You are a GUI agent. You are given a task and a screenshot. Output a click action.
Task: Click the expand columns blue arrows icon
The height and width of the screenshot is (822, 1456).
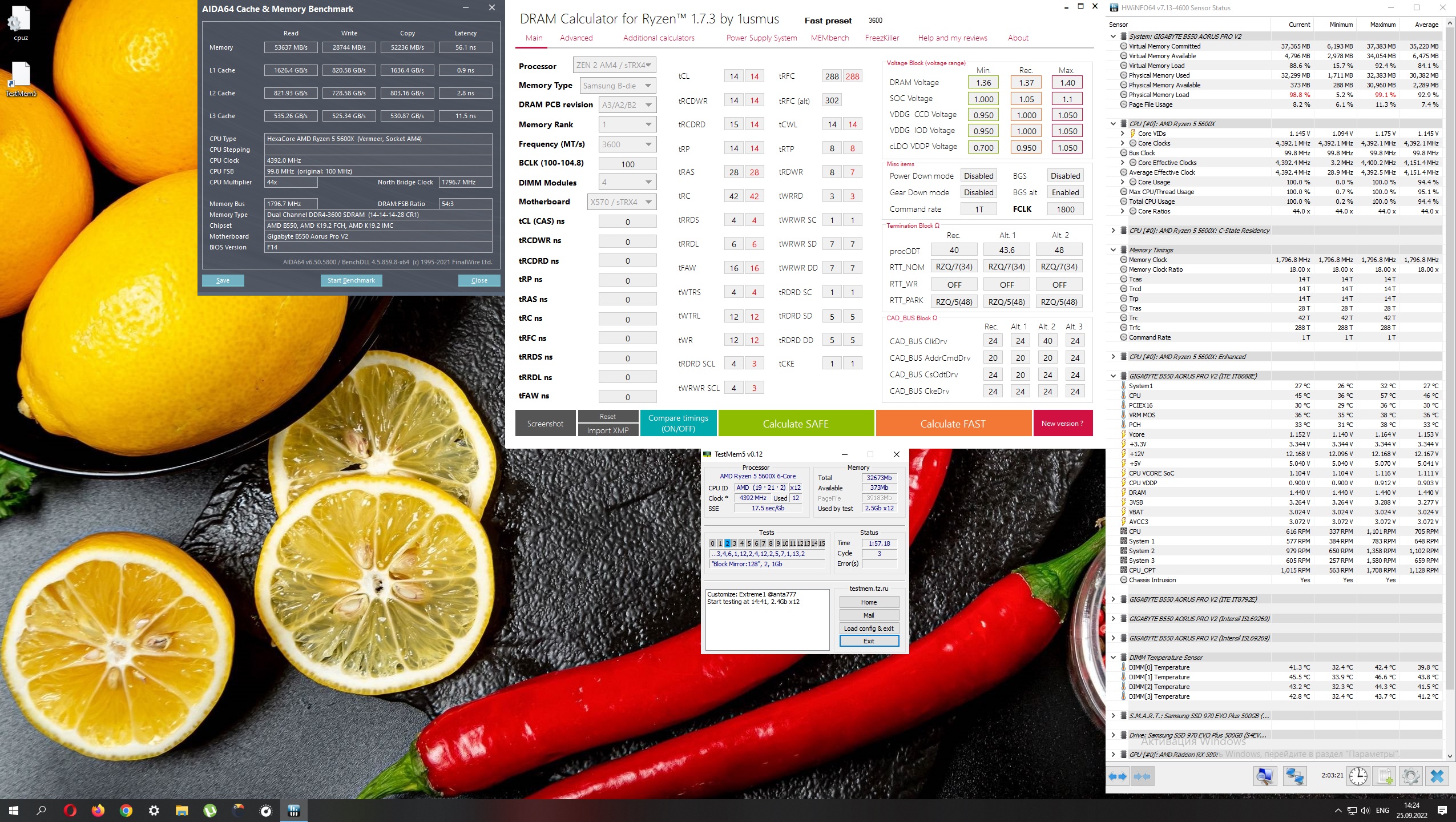point(1118,776)
